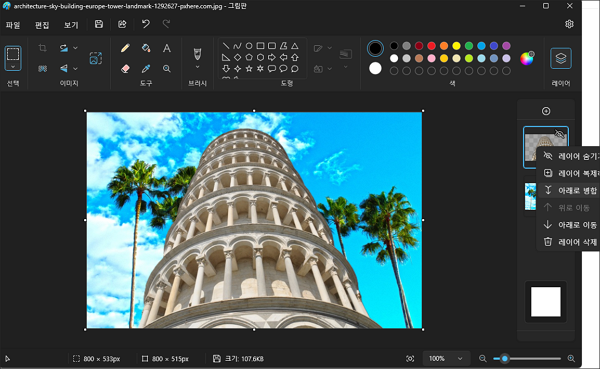Screen dimensions: 600x369
Task: Toggle visibility eye on top layer thumbnail
Action: (x=560, y=134)
